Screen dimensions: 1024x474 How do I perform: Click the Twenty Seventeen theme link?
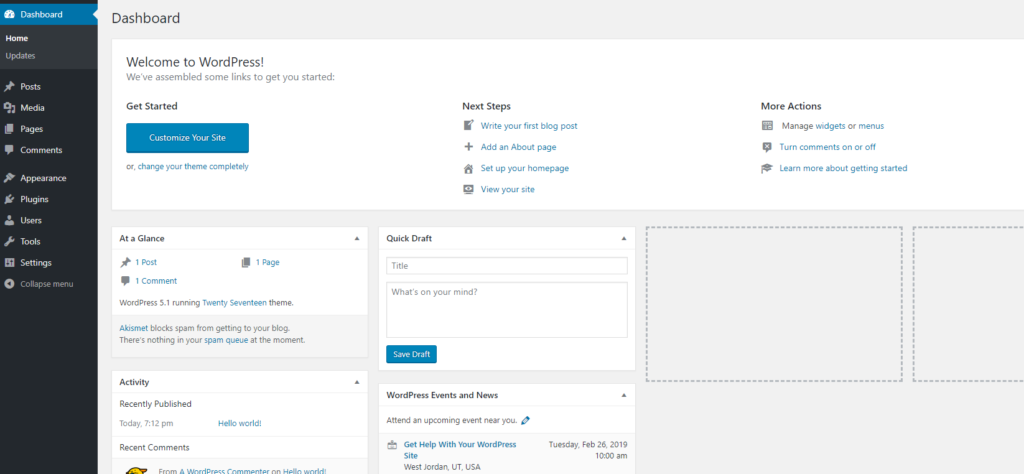(234, 303)
